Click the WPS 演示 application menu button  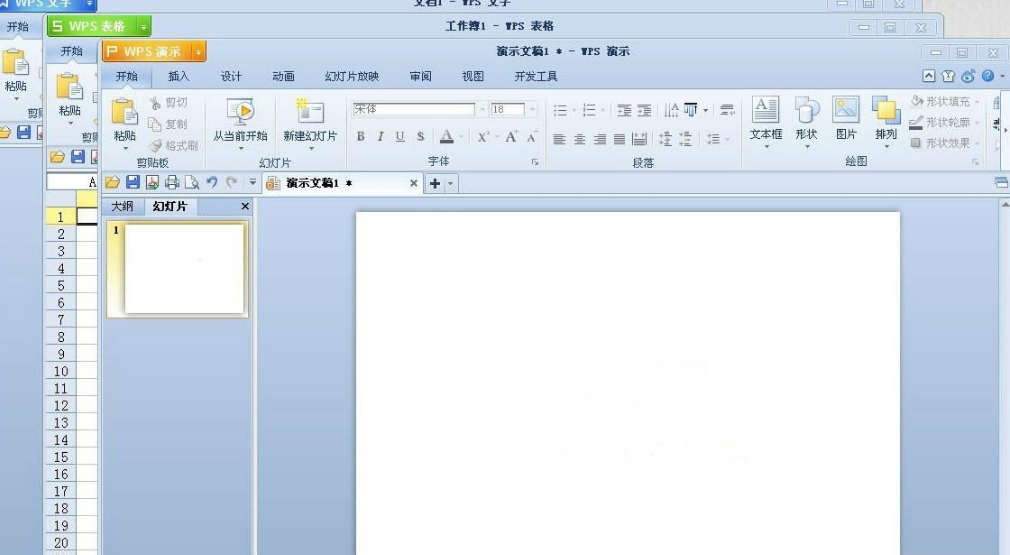click(147, 52)
